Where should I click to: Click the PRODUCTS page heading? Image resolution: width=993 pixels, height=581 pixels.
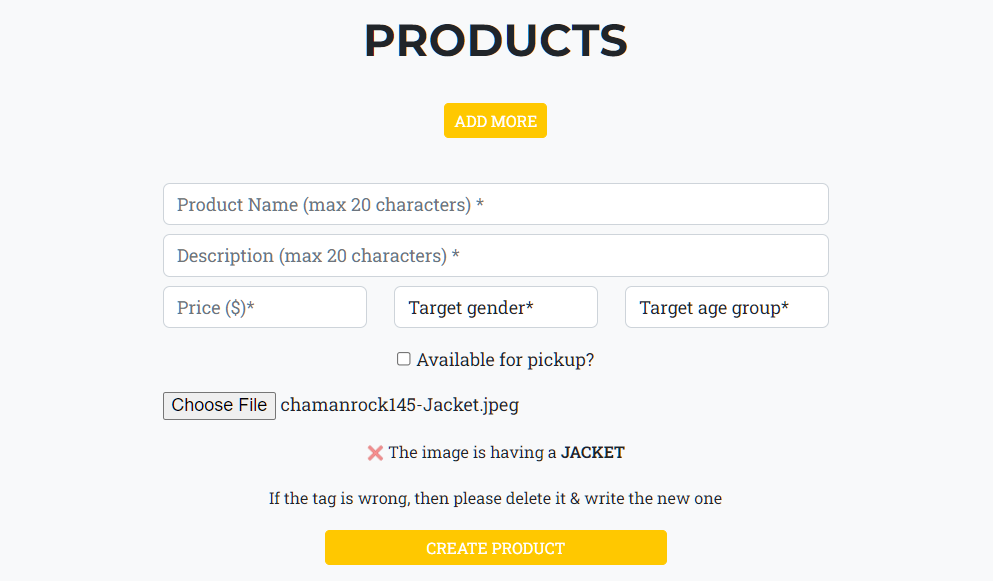tap(495, 41)
